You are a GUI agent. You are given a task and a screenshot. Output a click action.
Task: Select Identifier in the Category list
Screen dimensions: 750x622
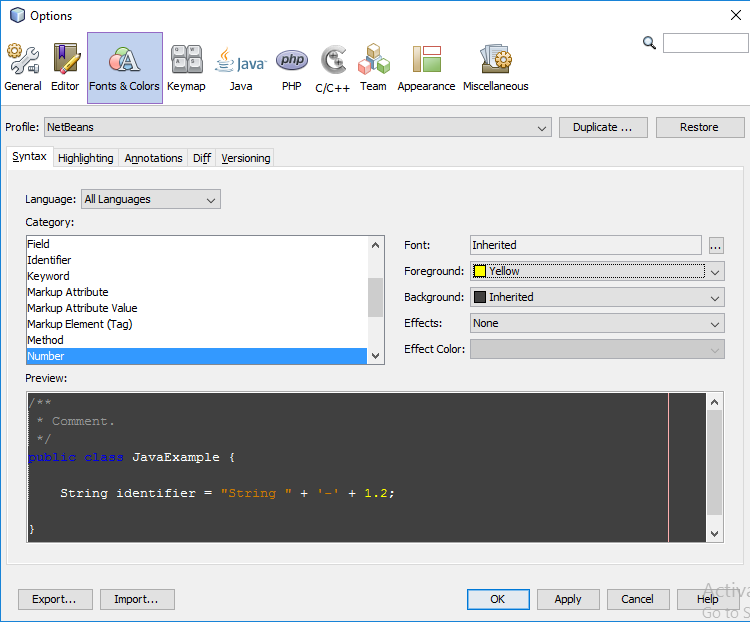(197, 260)
